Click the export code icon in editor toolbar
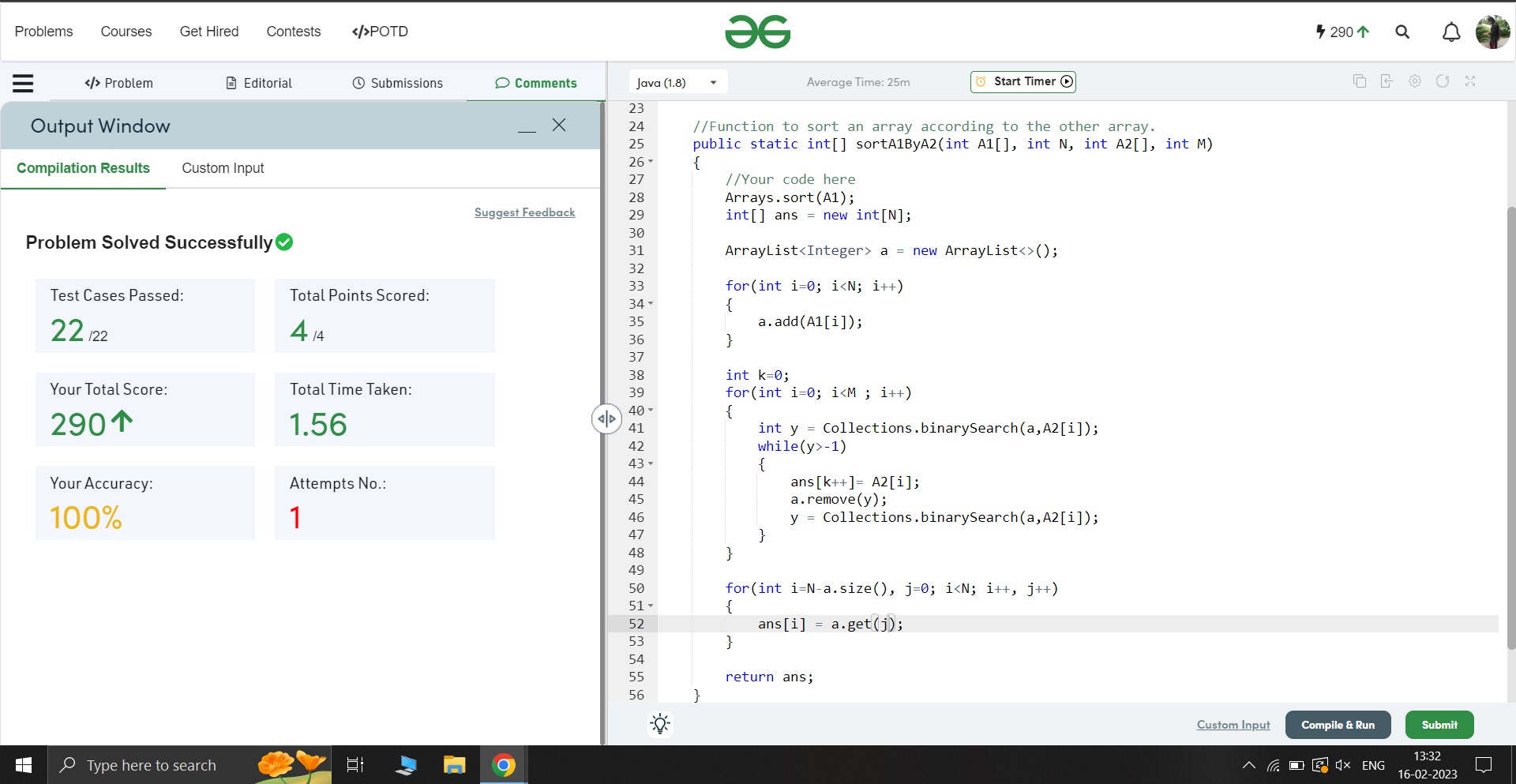 tap(1387, 81)
